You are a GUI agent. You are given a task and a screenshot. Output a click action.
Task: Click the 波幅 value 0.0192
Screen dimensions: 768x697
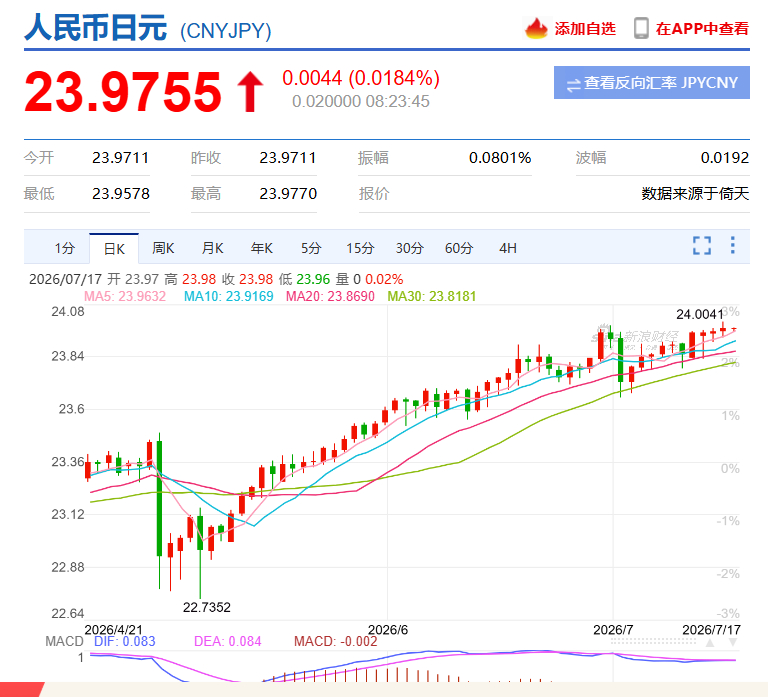click(725, 158)
